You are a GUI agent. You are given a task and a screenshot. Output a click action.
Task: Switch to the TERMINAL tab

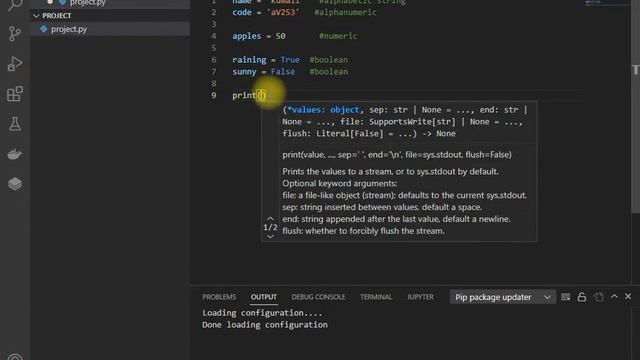376,297
